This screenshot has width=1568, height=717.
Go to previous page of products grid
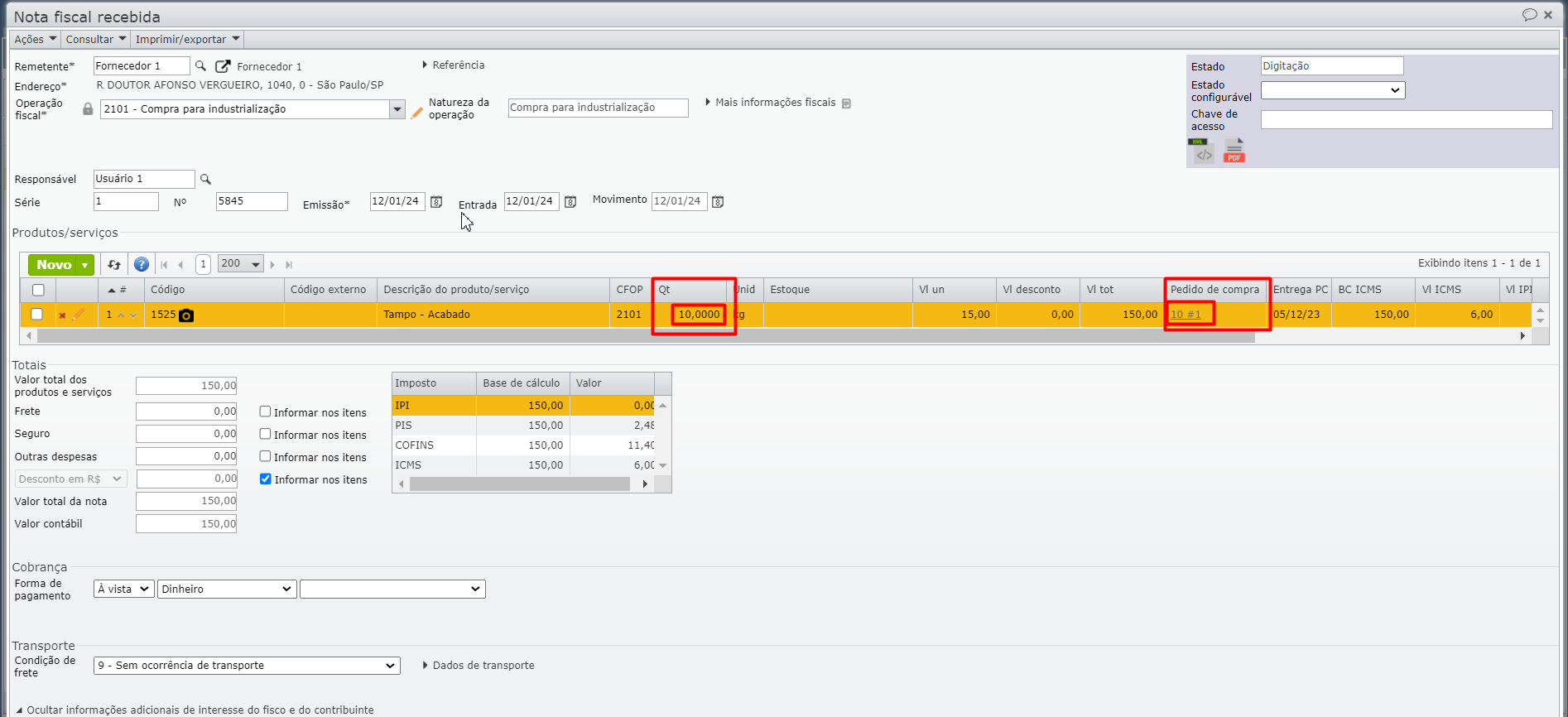180,265
